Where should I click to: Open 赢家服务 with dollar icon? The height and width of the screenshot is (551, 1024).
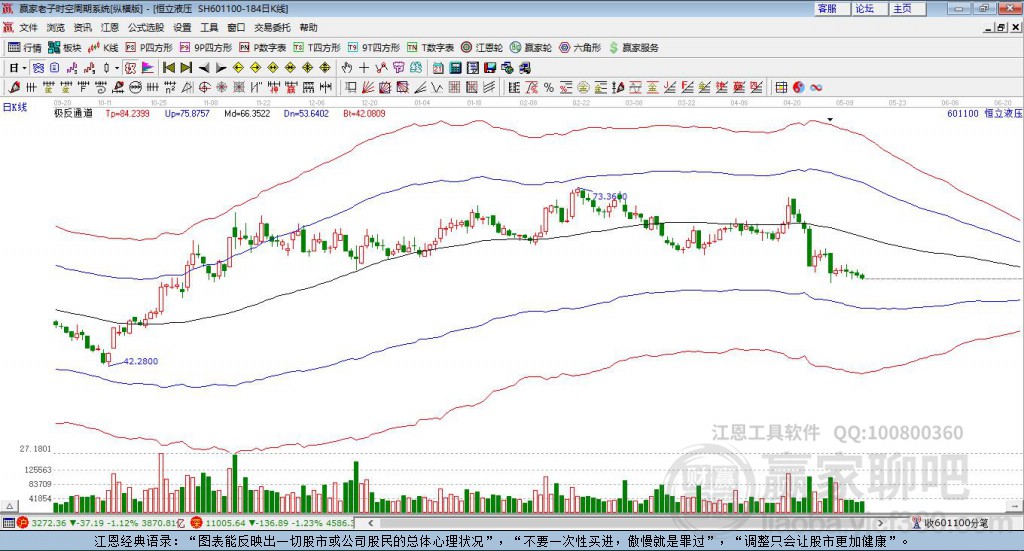click(633, 48)
